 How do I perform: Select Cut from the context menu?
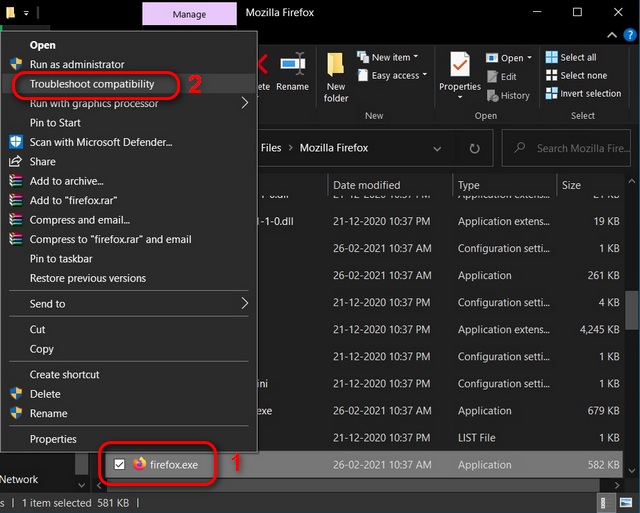(129, 329)
